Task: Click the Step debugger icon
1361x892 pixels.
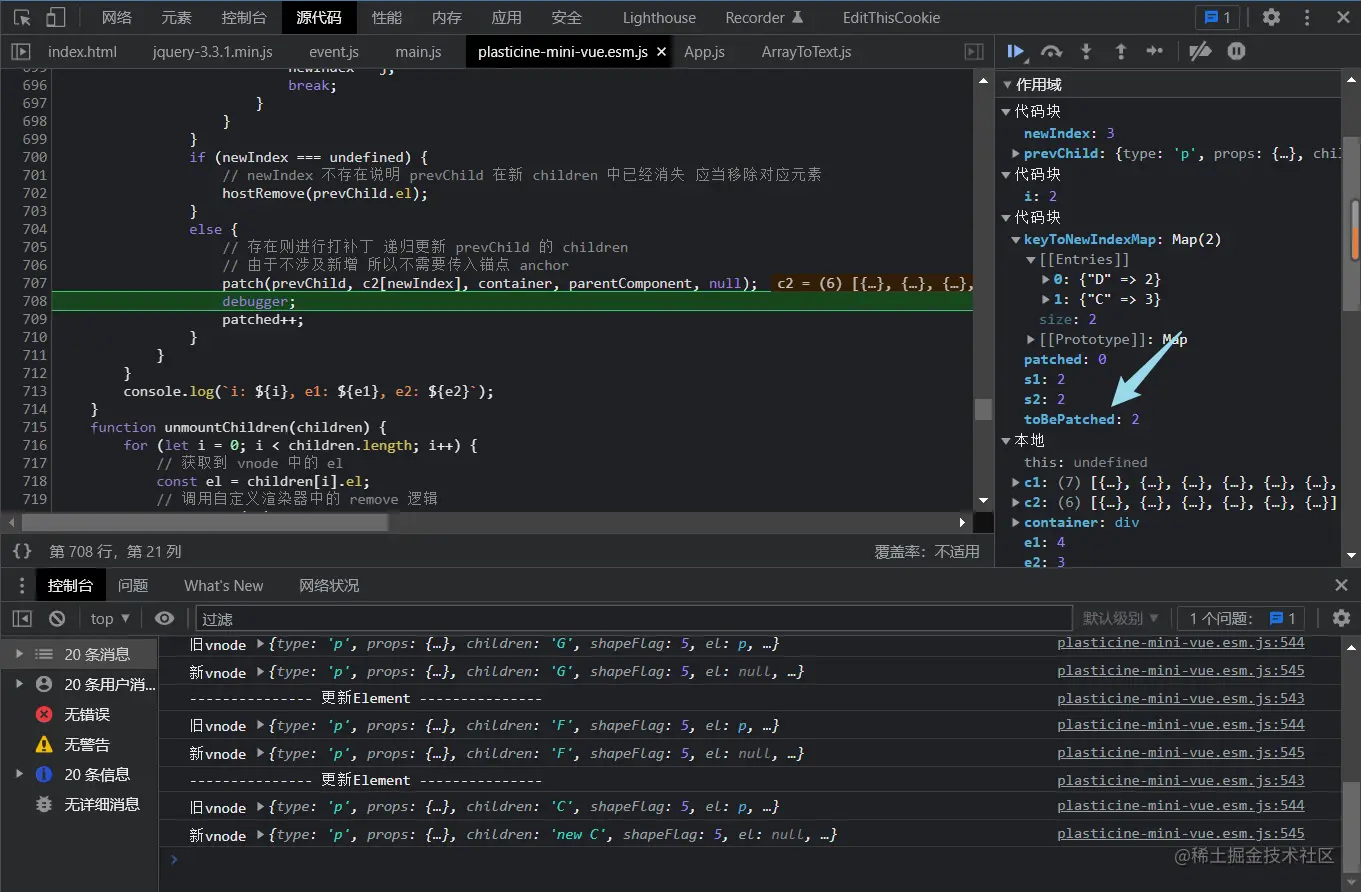Action: click(1155, 51)
